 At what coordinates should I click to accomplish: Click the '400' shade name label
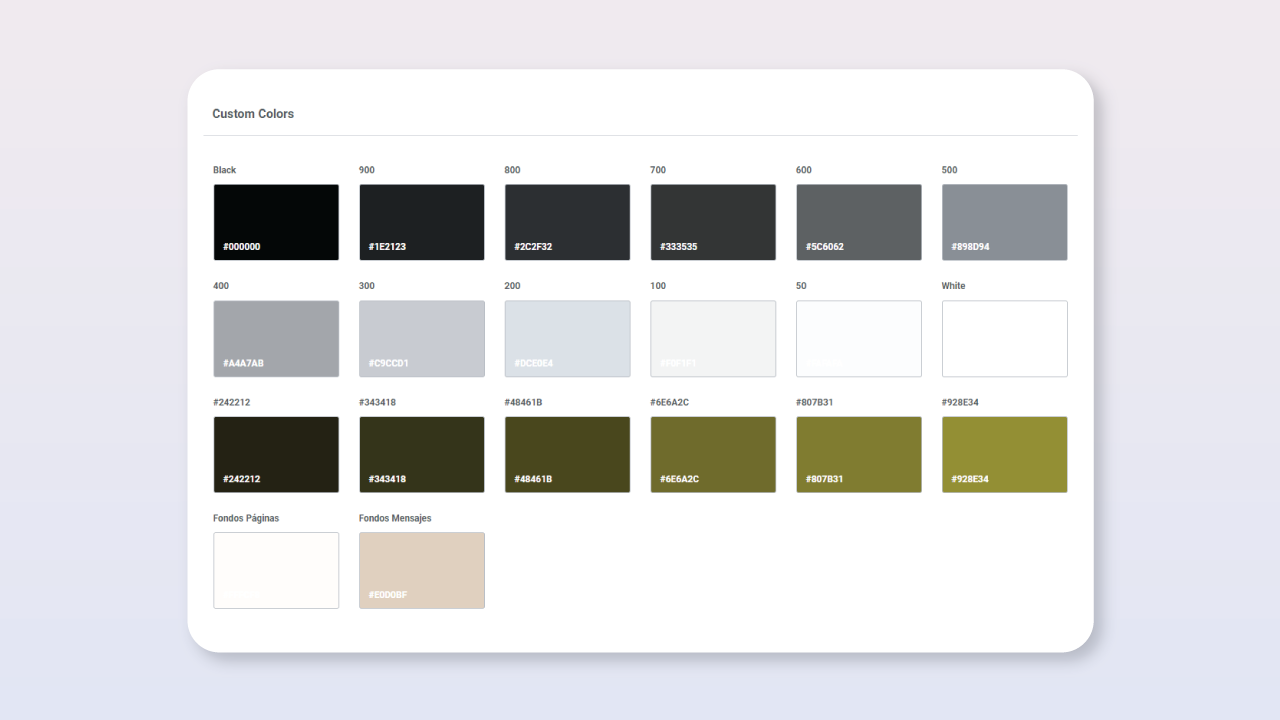tap(221, 286)
